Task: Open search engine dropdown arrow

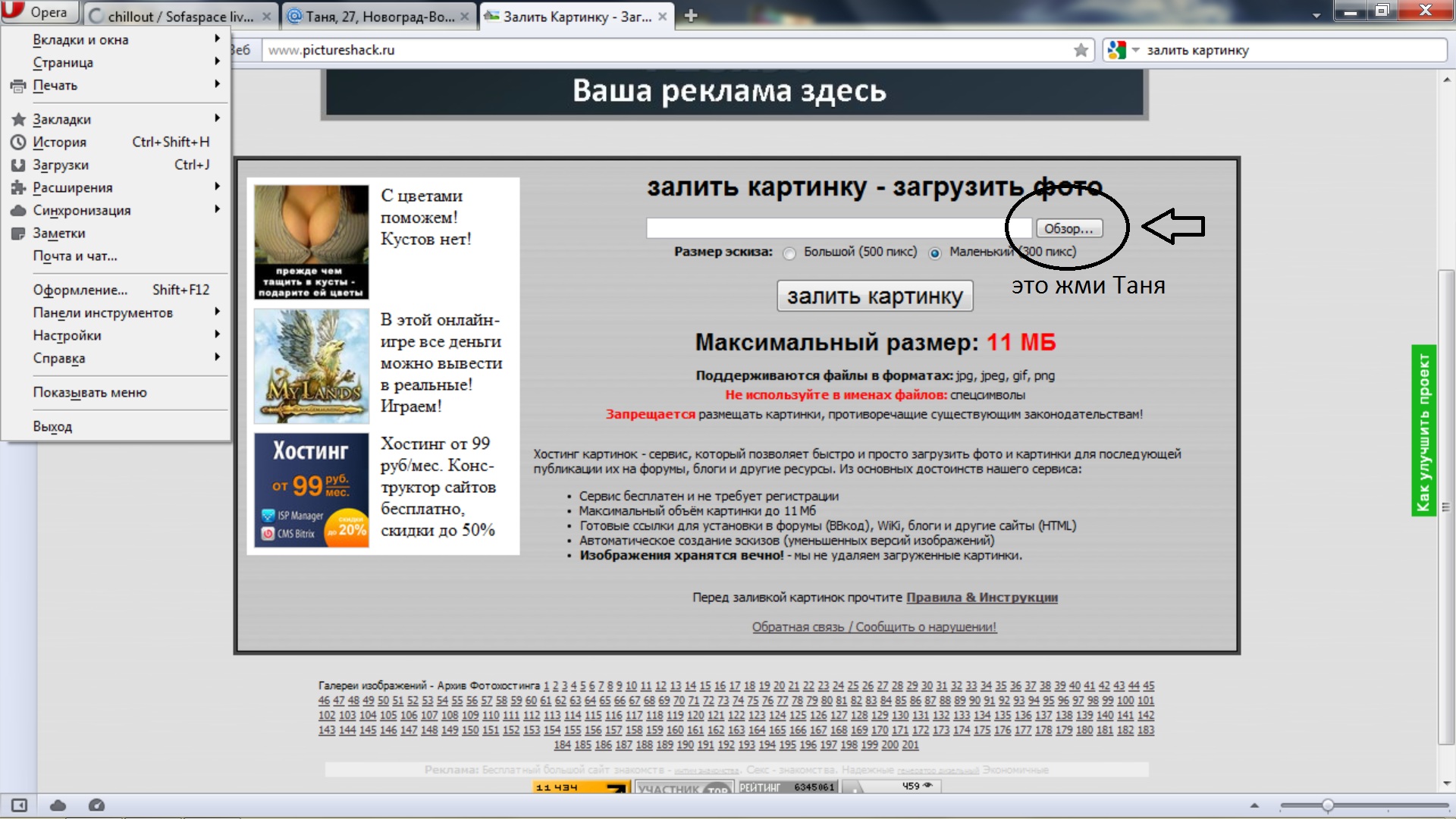Action: click(x=1135, y=50)
